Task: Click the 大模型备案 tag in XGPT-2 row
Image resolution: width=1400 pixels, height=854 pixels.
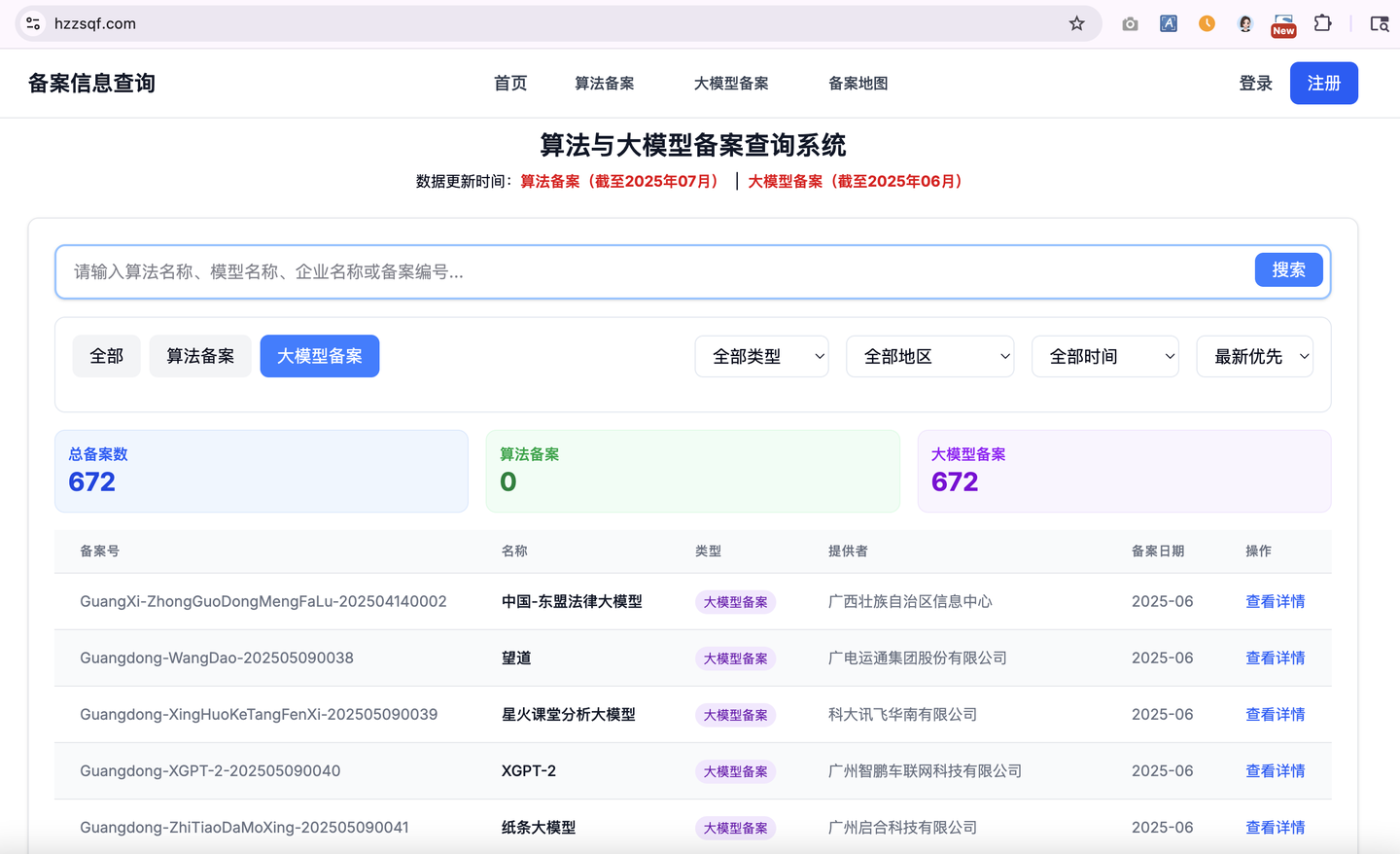Action: (735, 771)
